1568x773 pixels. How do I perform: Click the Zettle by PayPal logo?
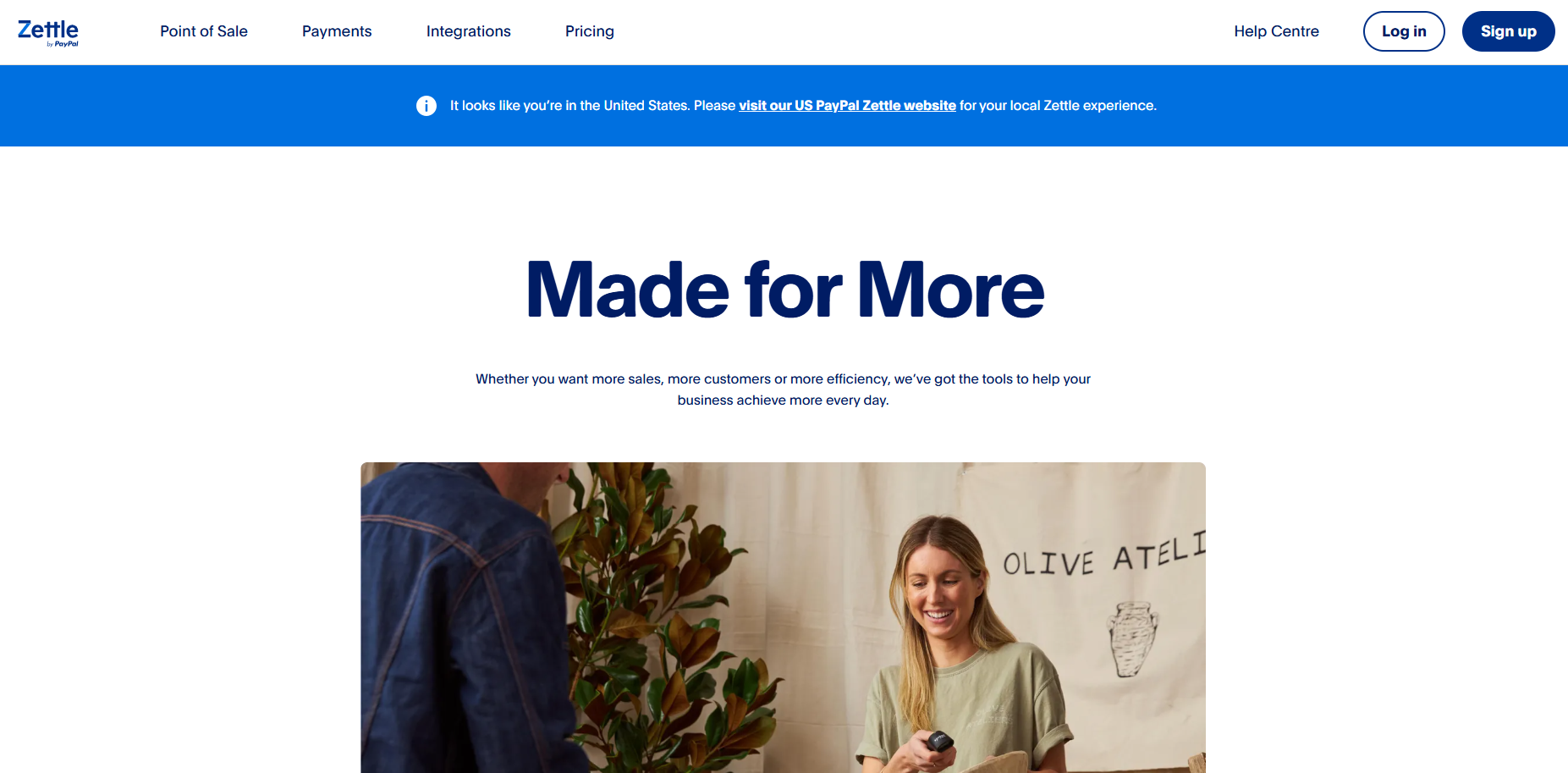pyautogui.click(x=48, y=32)
